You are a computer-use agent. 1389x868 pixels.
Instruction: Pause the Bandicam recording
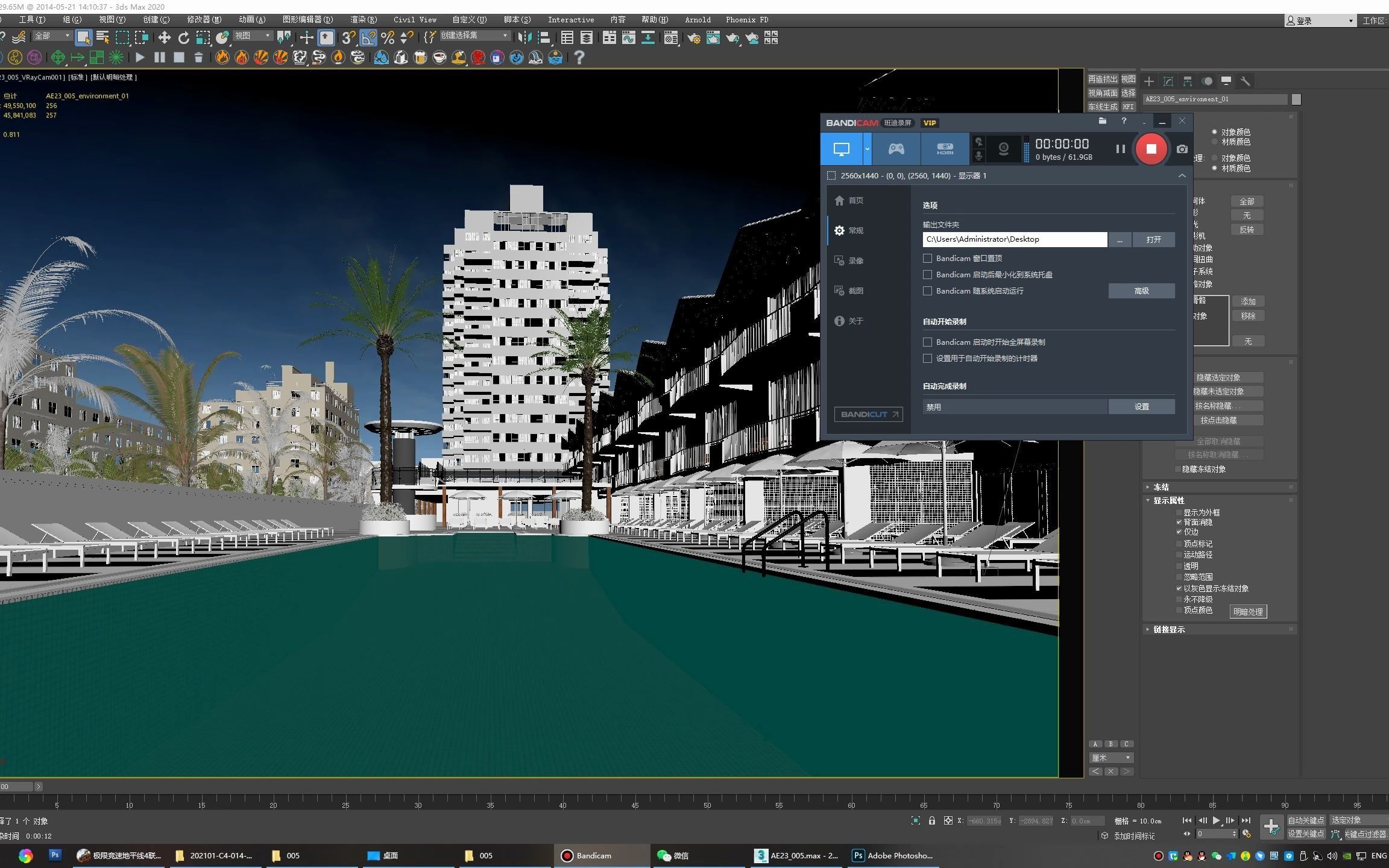[1120, 149]
